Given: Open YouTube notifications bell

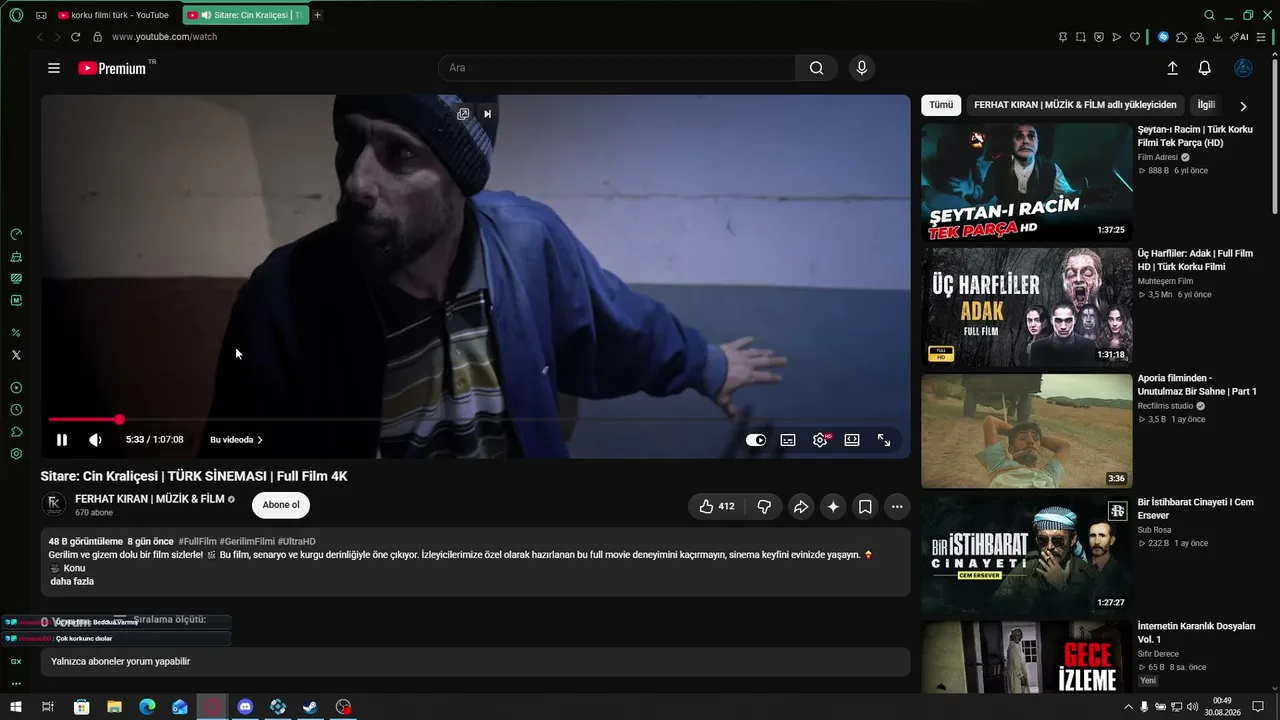Looking at the screenshot, I should coord(1205,68).
